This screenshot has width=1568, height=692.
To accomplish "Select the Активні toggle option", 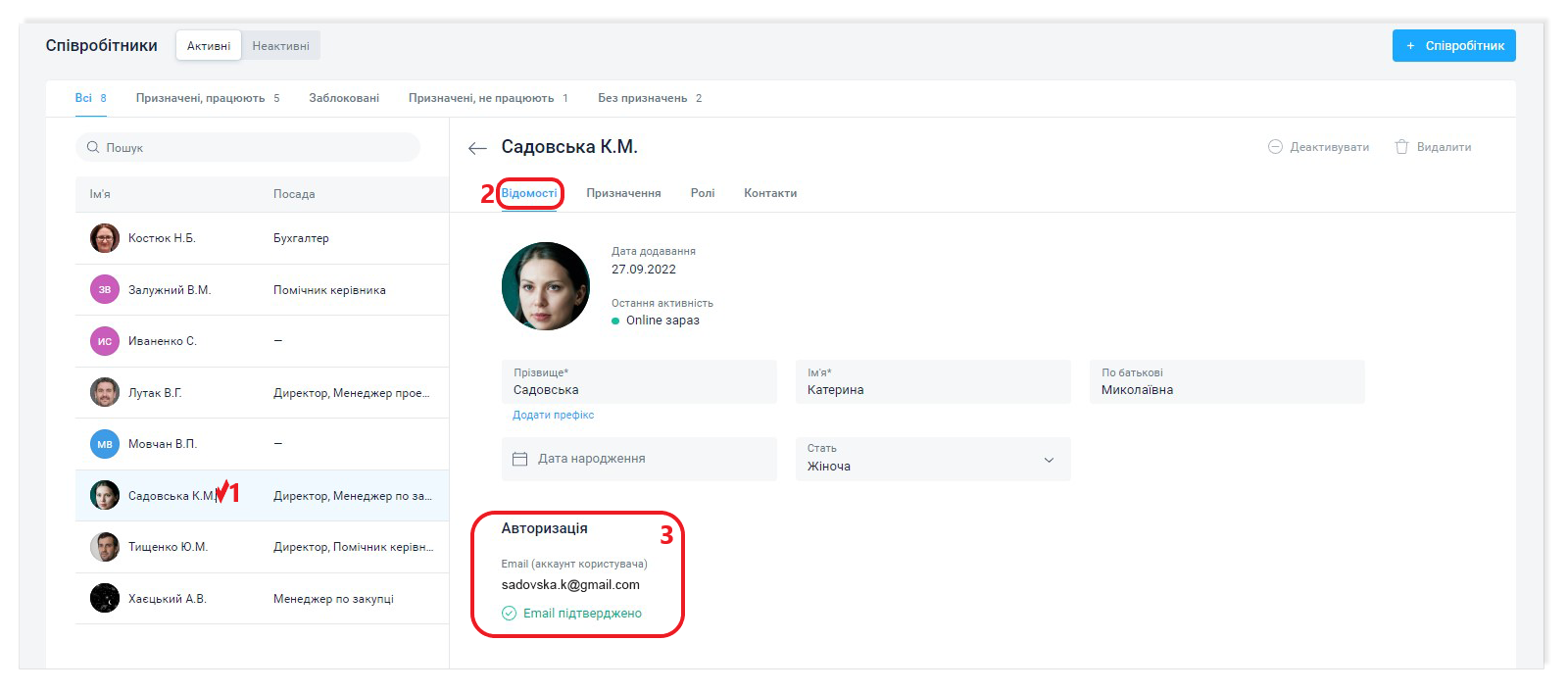I will pos(209,46).
